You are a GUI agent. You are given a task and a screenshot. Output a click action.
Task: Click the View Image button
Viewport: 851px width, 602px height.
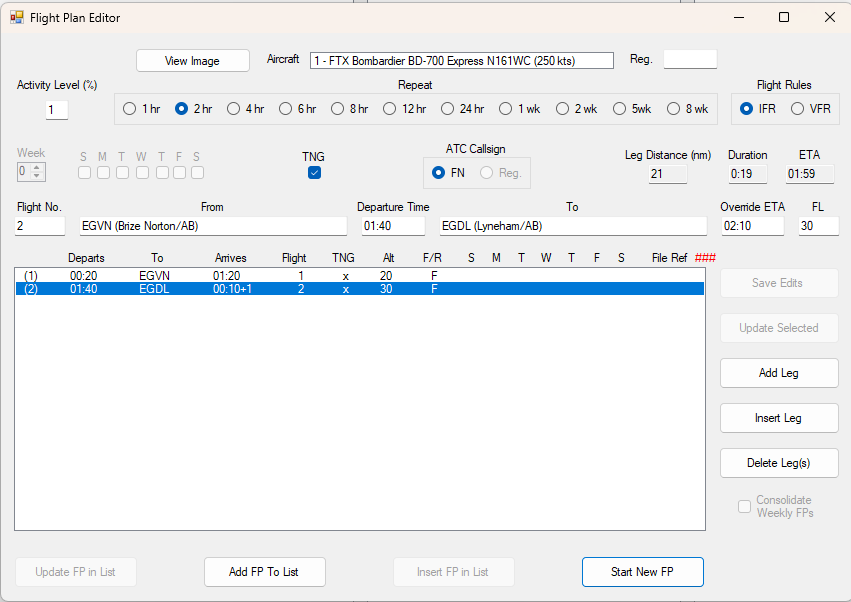click(x=192, y=60)
